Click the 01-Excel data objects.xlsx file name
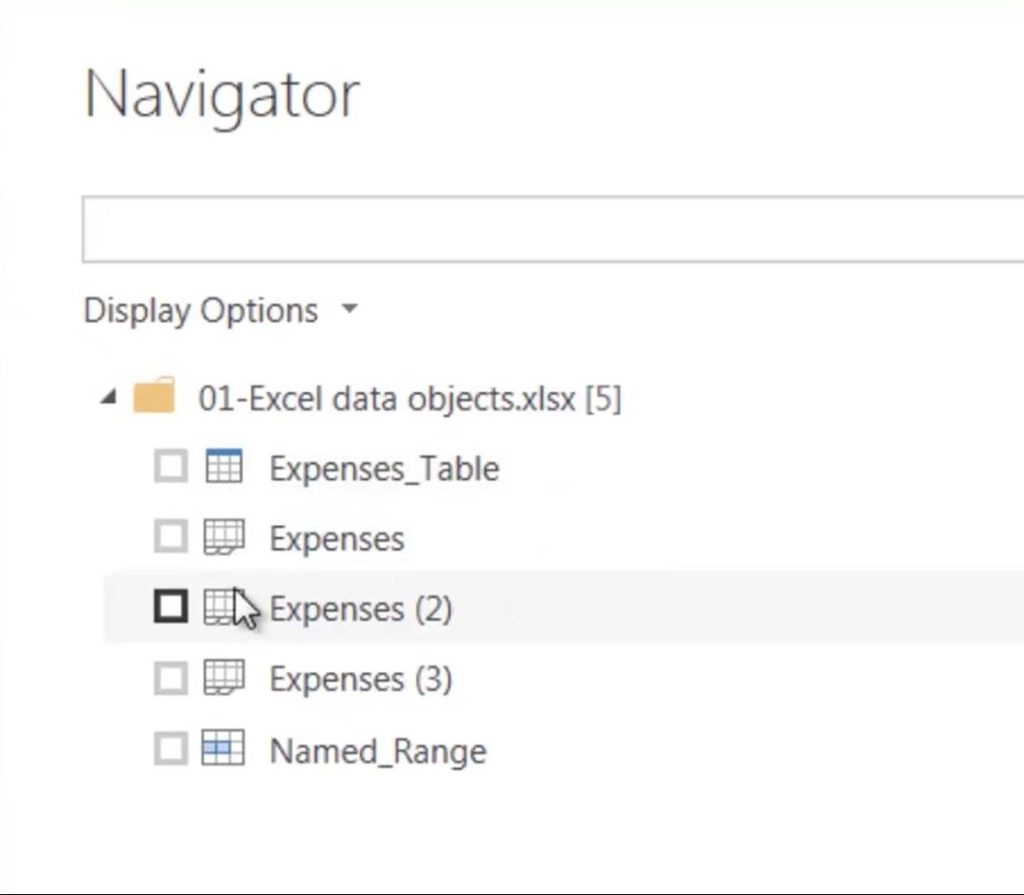This screenshot has height=895, width=1024. point(400,396)
